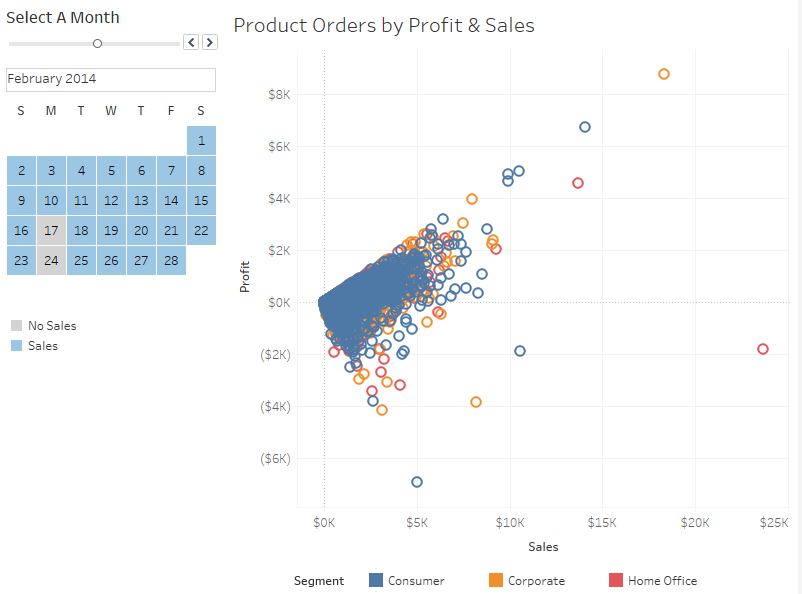Click the Select A Month heading
The width and height of the screenshot is (802, 594).
[x=63, y=17]
